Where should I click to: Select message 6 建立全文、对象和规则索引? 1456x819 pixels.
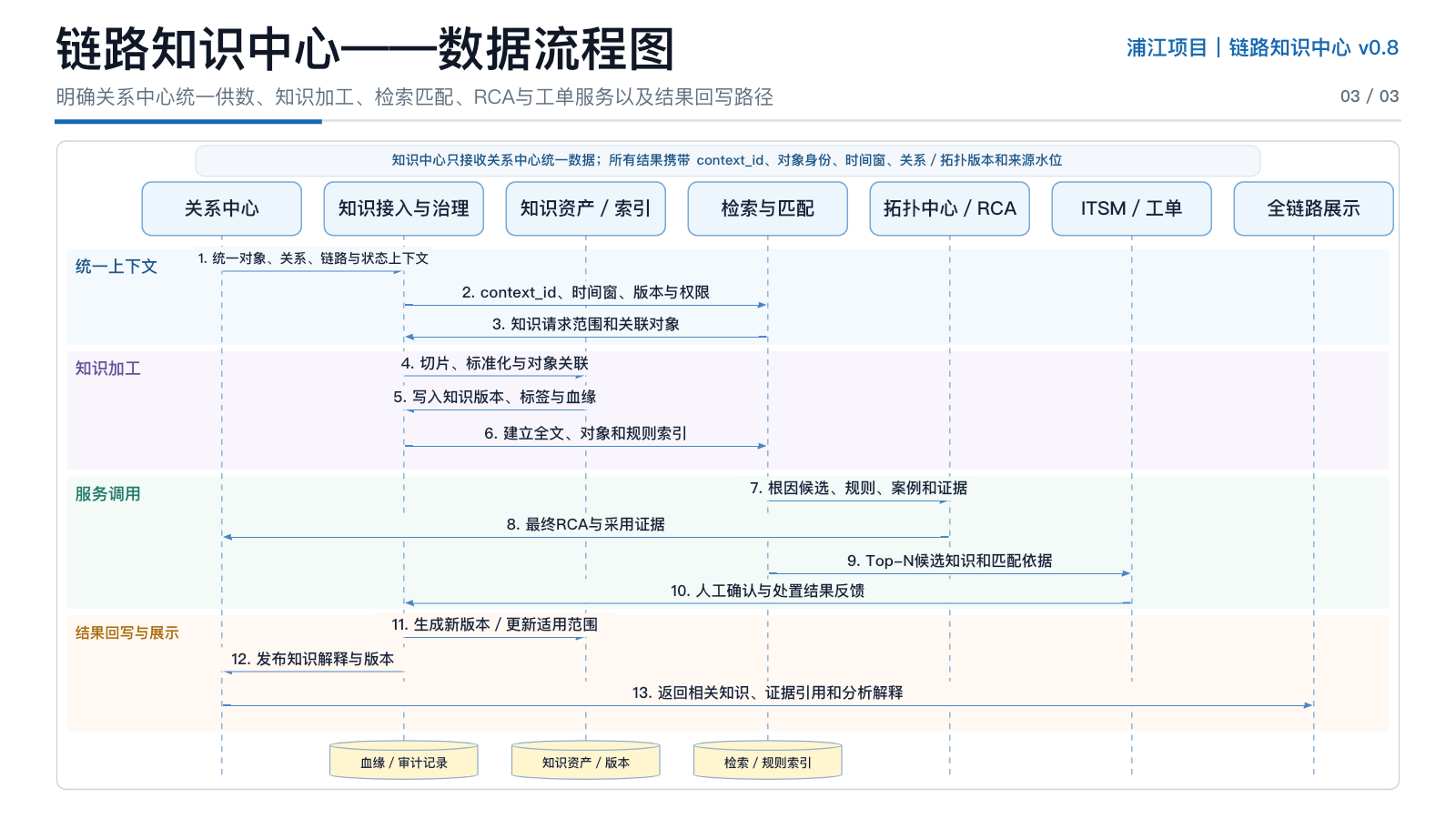coord(585,433)
